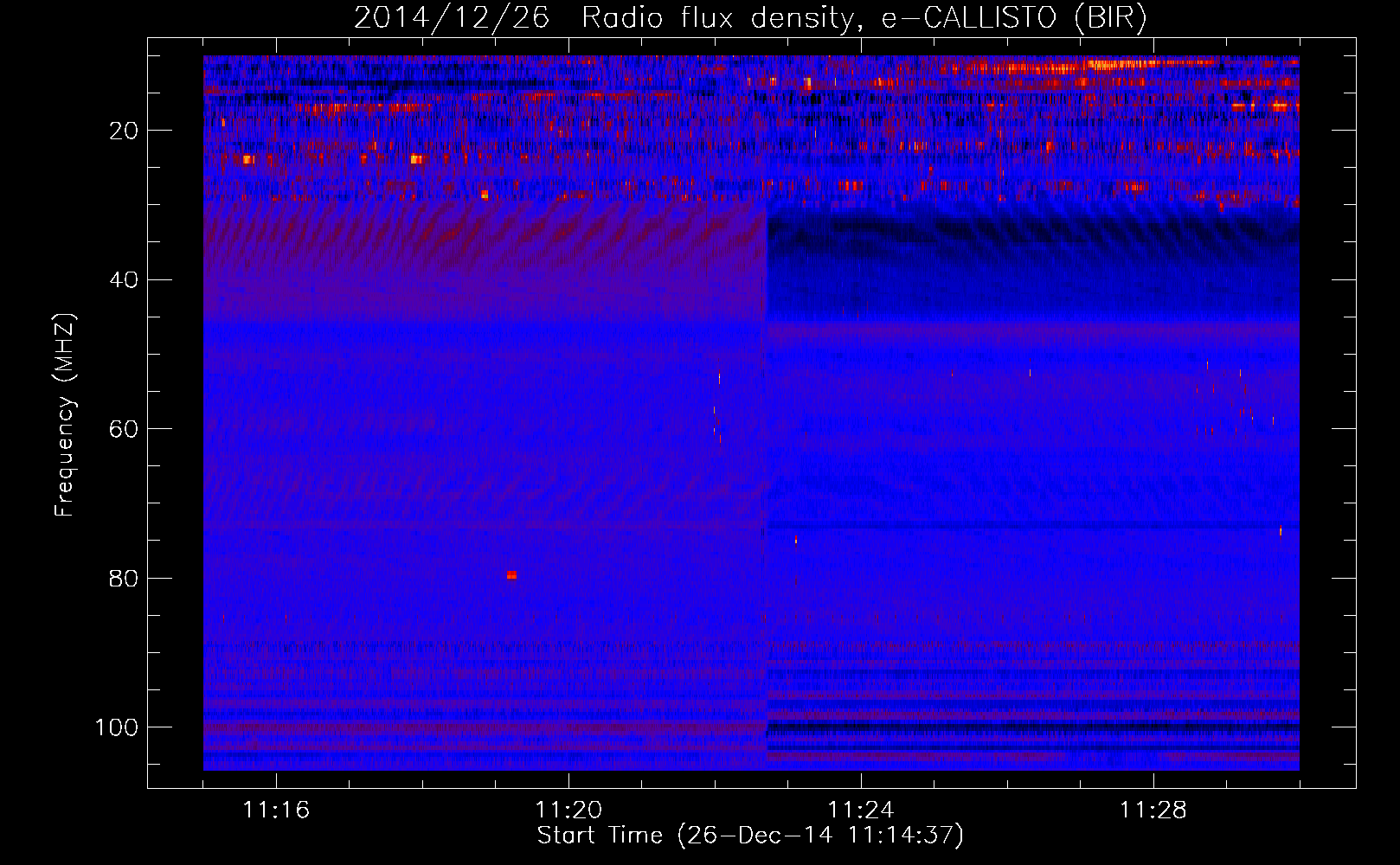
Task: Click the red burst spot near 80 MHz
Action: 511,575
